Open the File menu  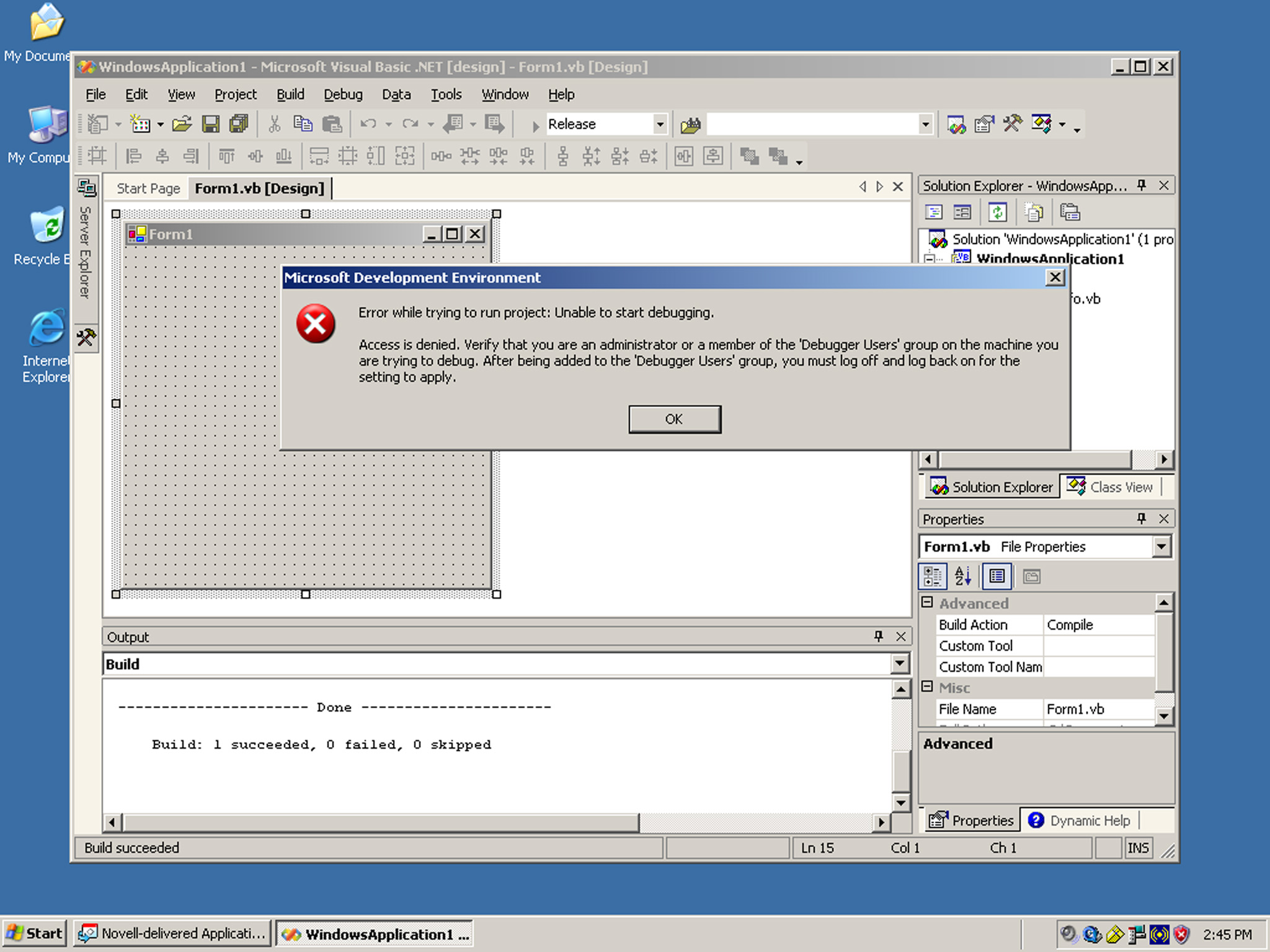pos(95,95)
